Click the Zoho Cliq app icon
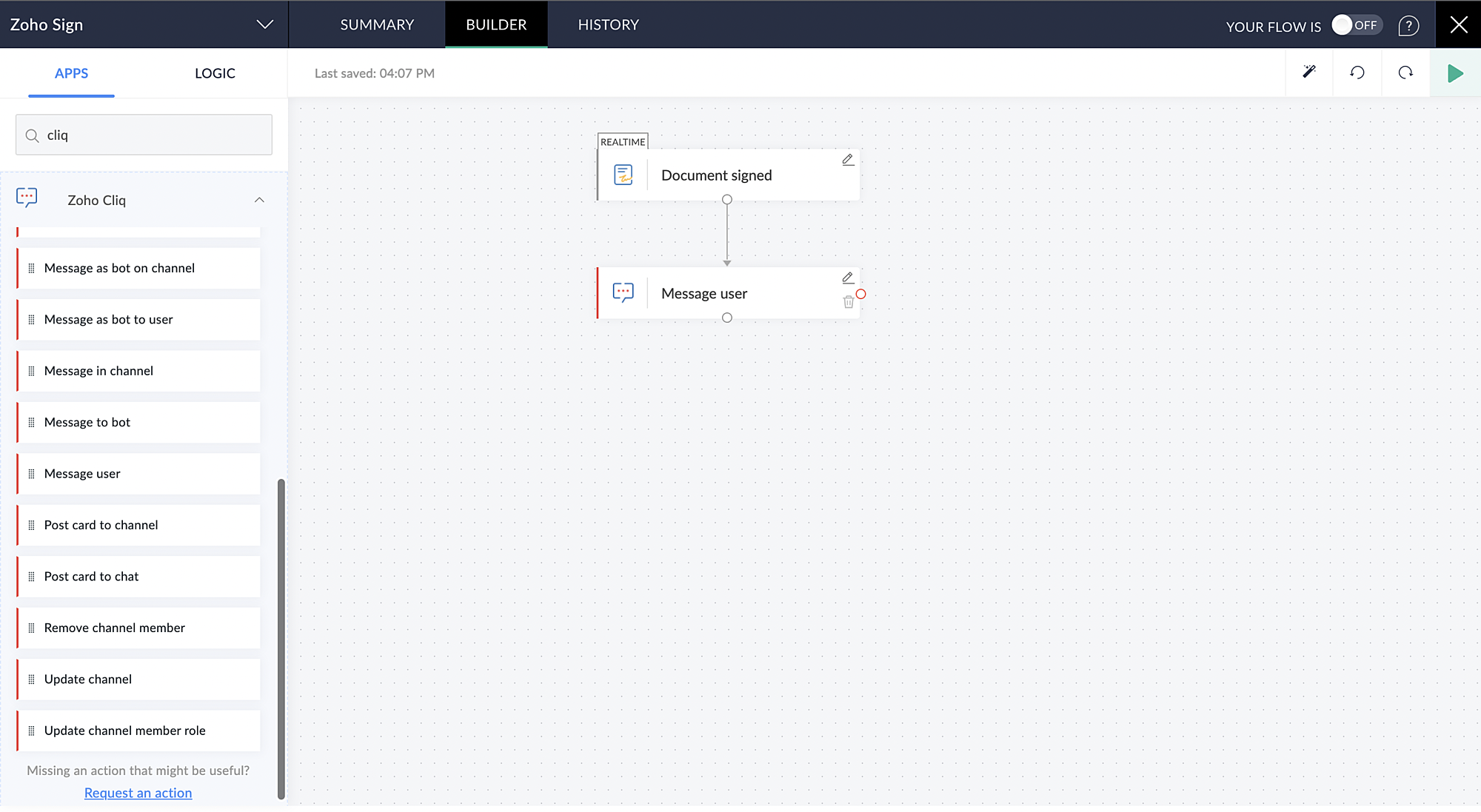 (x=27, y=197)
